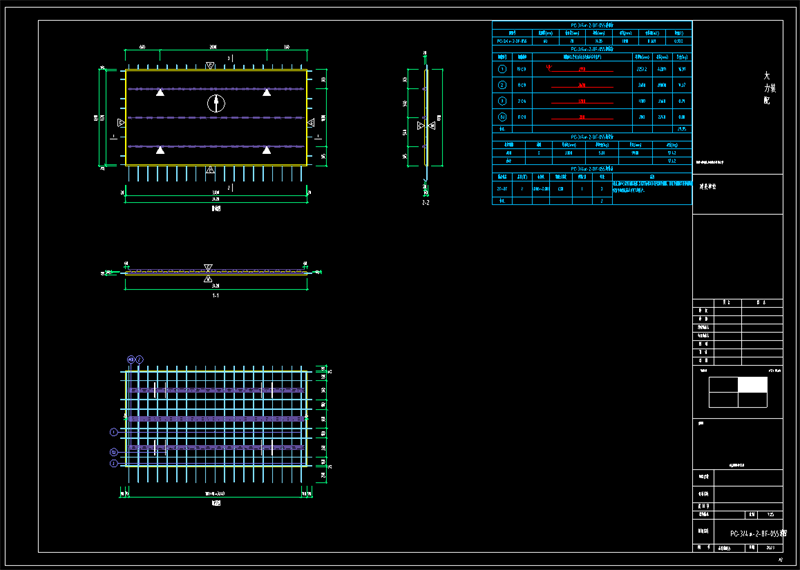Click the fourth circled rebar number in the table
Image resolution: width=800 pixels, height=570 pixels.
pyautogui.click(x=503, y=117)
